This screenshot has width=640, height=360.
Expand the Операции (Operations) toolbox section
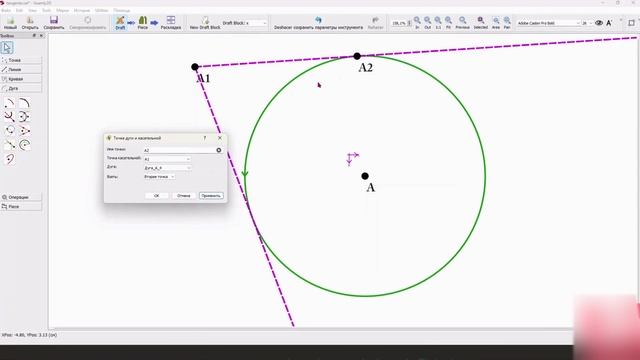coord(21,197)
